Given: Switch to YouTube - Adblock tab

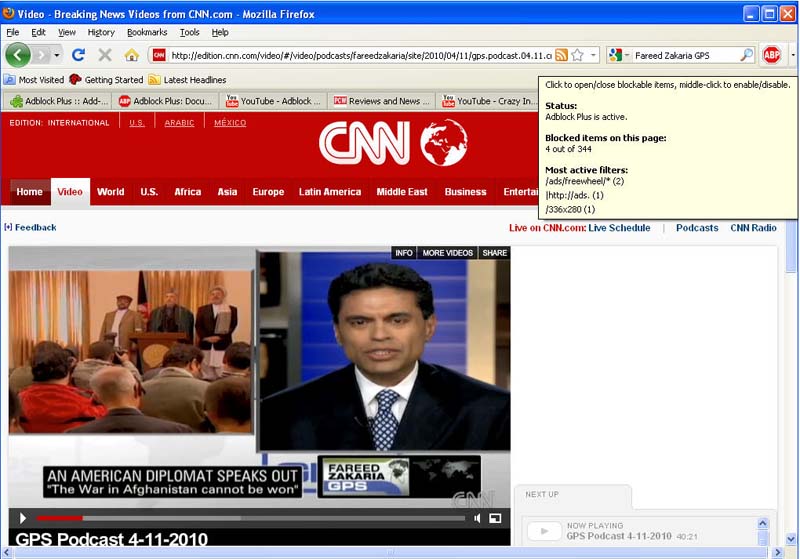Looking at the screenshot, I should click(x=274, y=101).
